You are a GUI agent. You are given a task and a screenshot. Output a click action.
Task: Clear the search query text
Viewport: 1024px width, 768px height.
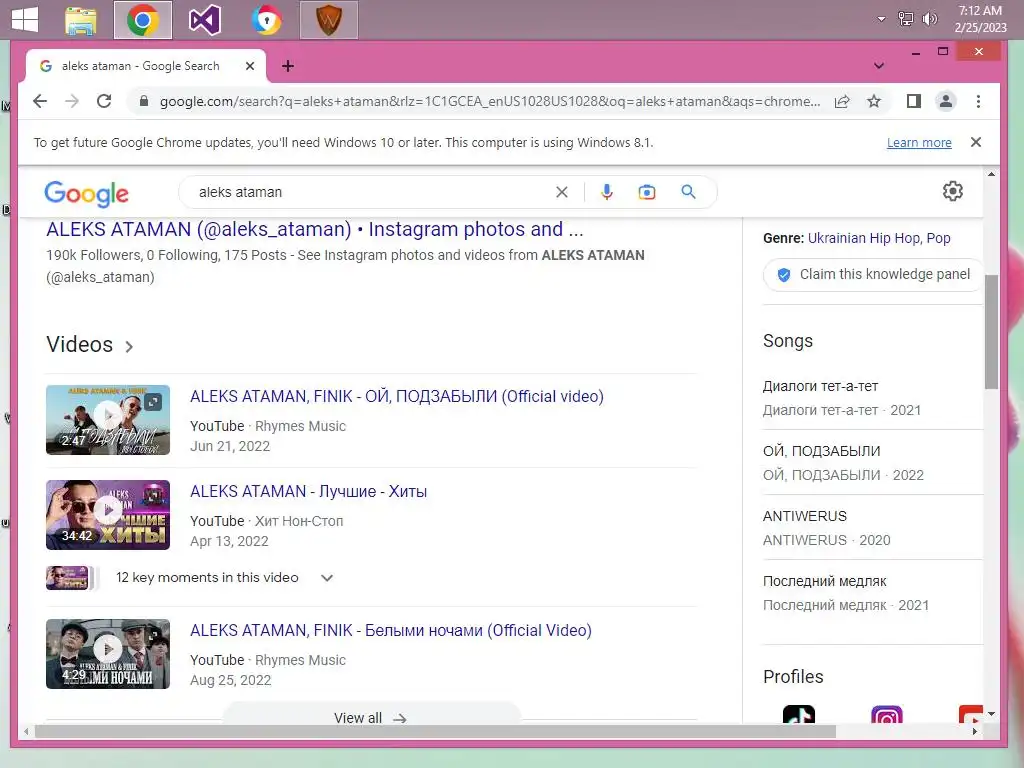coord(562,192)
